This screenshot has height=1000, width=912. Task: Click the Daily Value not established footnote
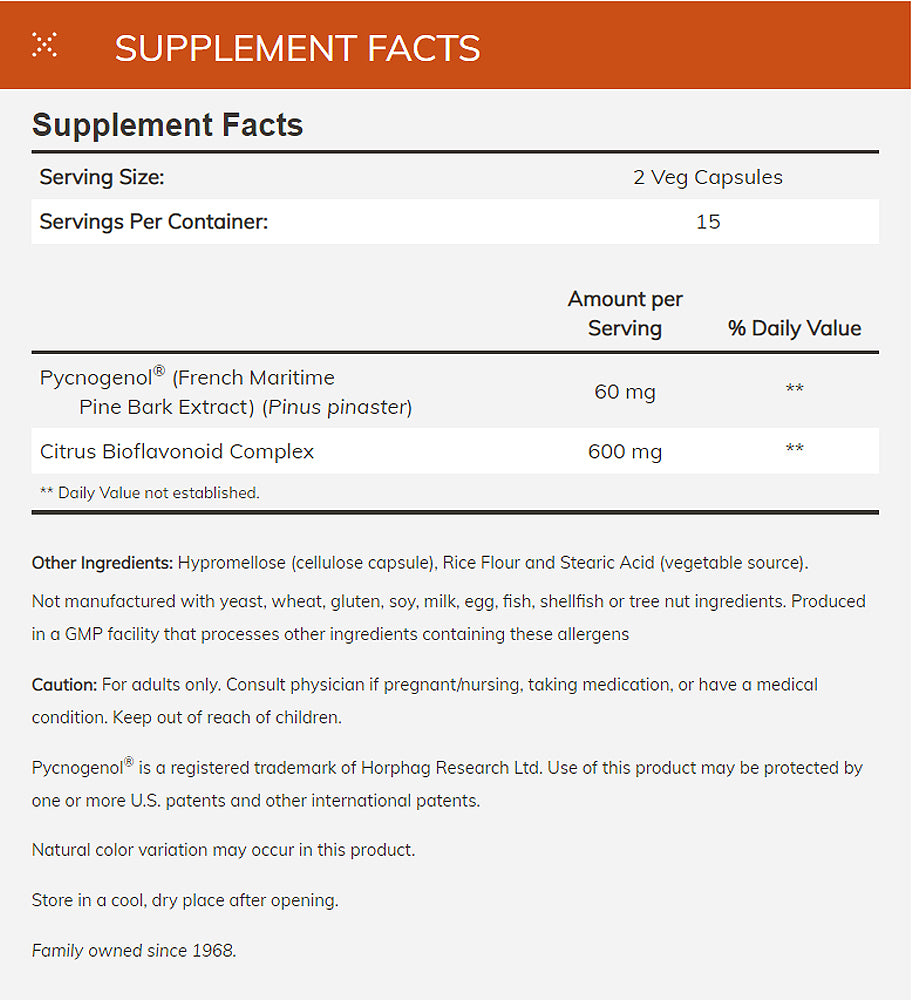148,493
